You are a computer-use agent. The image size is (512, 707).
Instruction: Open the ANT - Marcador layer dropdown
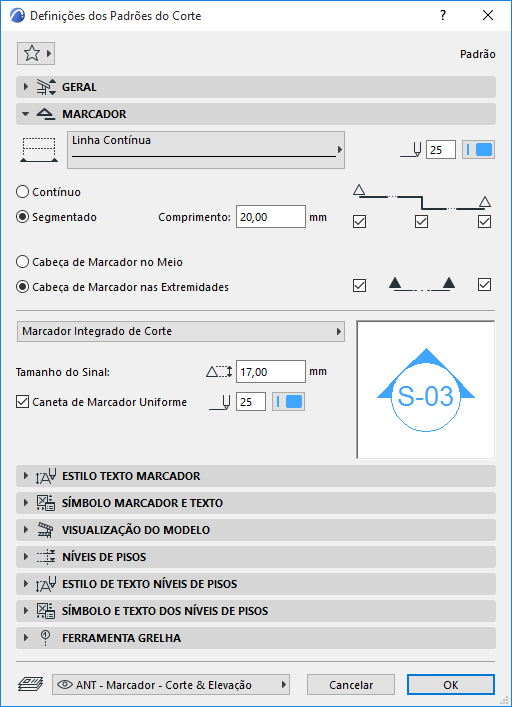[x=171, y=684]
